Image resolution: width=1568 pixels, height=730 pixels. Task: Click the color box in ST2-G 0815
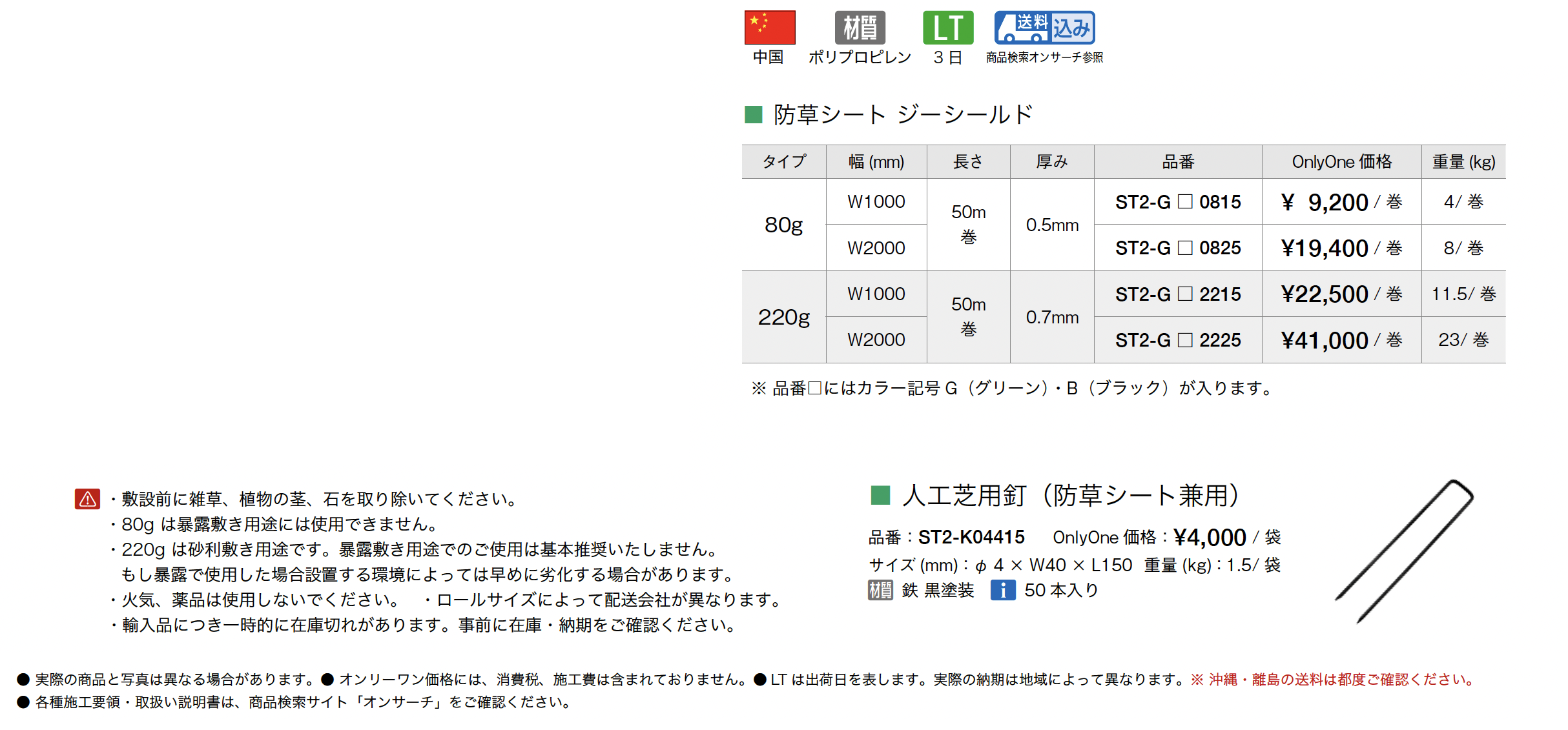tap(1185, 202)
